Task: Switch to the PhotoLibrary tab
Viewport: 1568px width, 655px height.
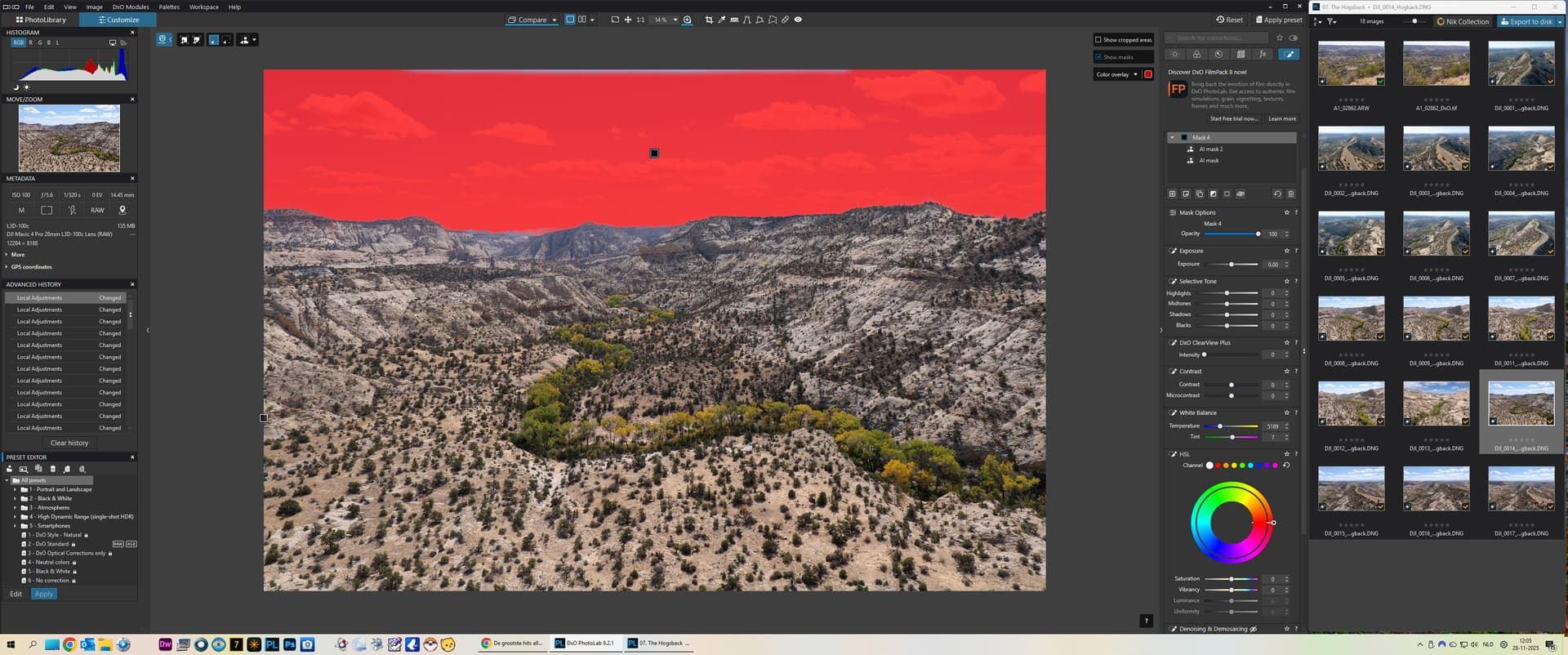Action: coord(40,20)
